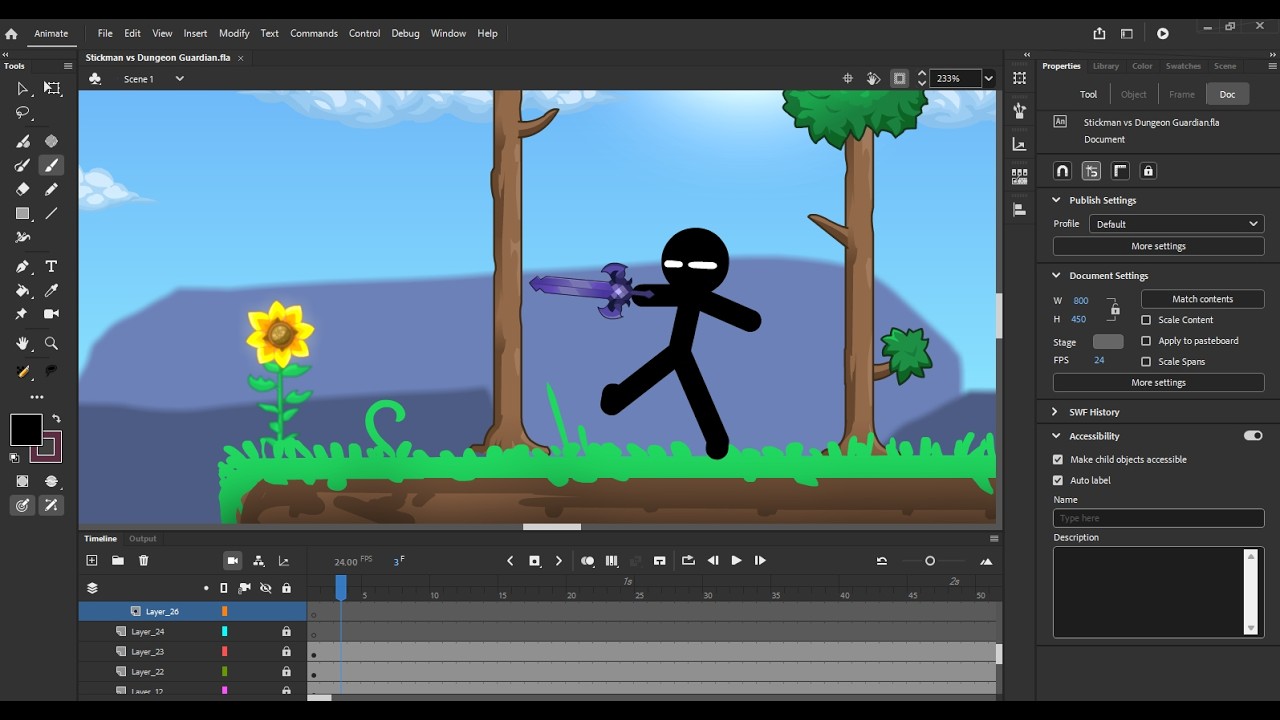The image size is (1280, 720).
Task: Open the File menu
Action: click(x=105, y=33)
